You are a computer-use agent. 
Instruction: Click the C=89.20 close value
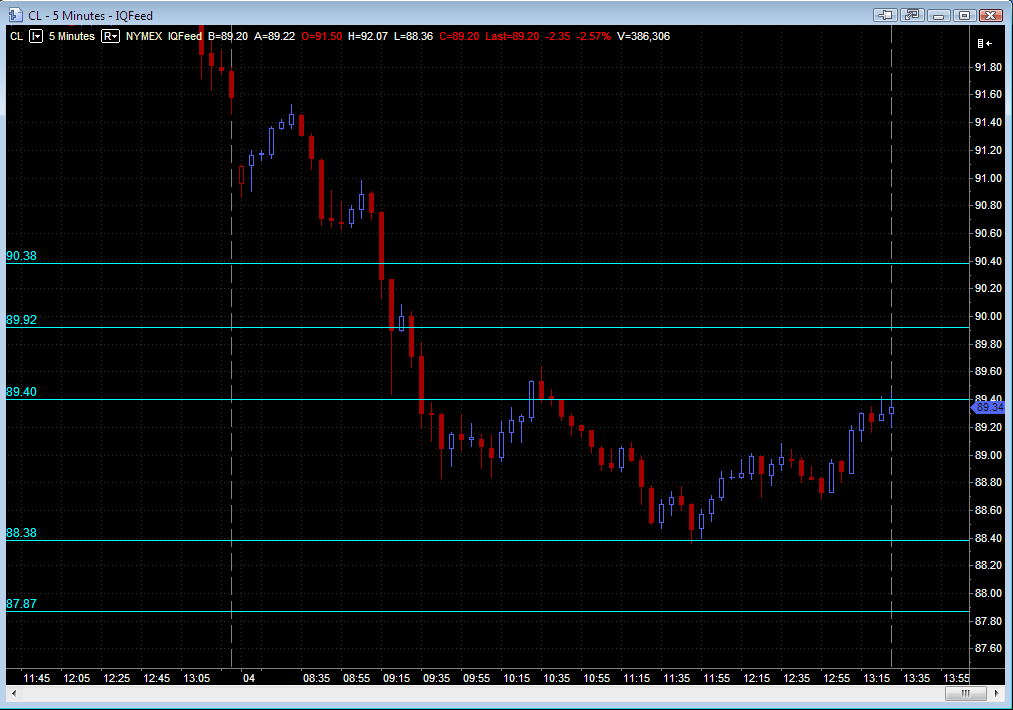(x=459, y=36)
